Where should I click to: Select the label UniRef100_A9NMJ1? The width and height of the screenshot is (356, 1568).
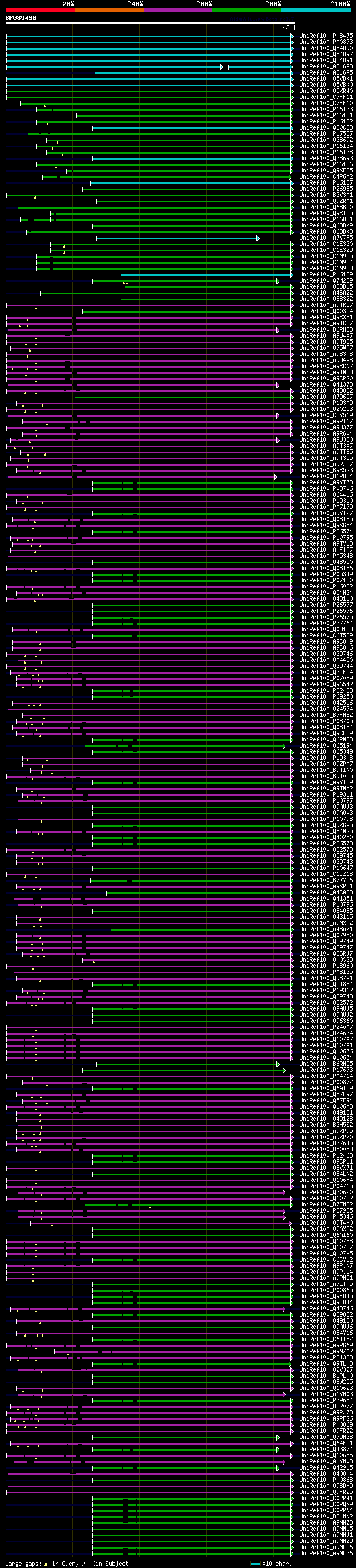[326, 1535]
